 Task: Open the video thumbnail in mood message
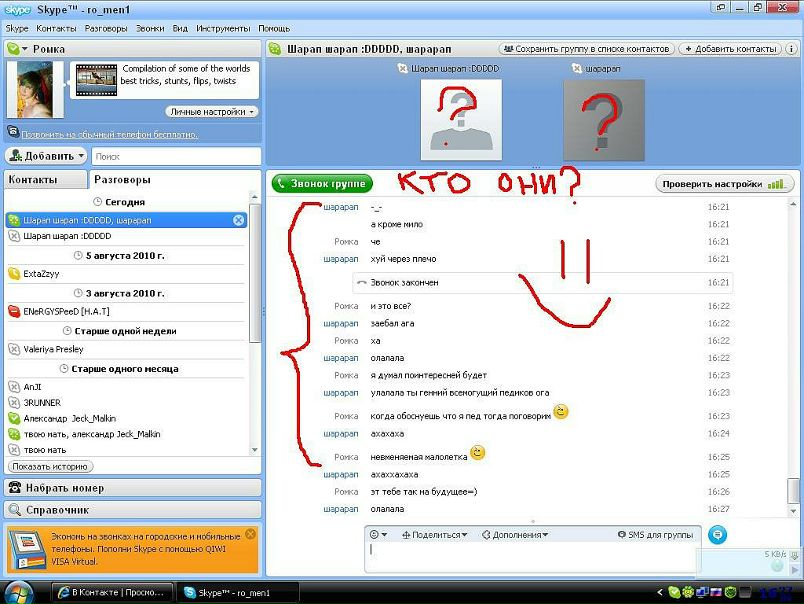96,81
